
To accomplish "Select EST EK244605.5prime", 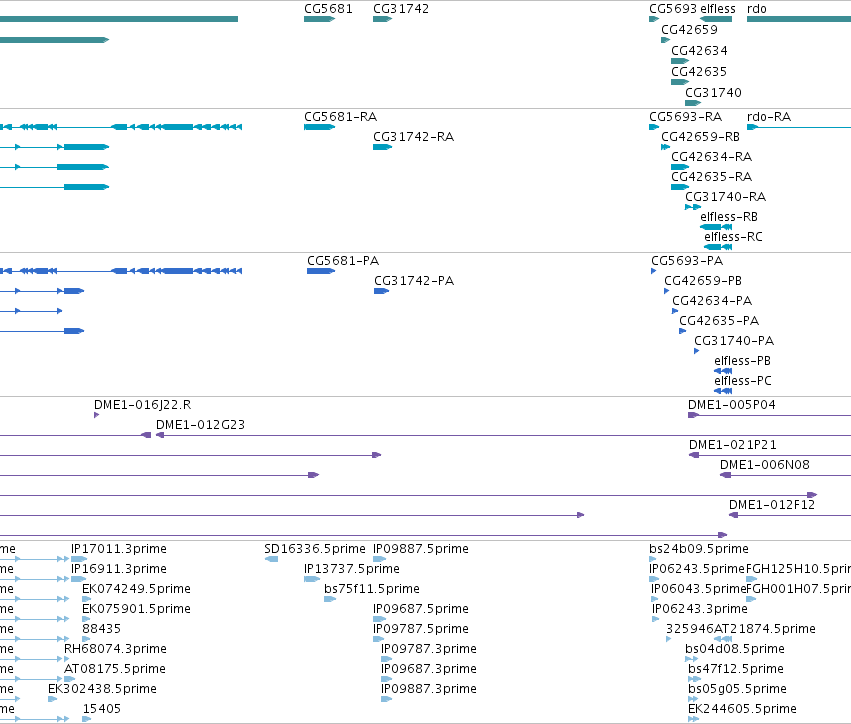I will [742, 709].
